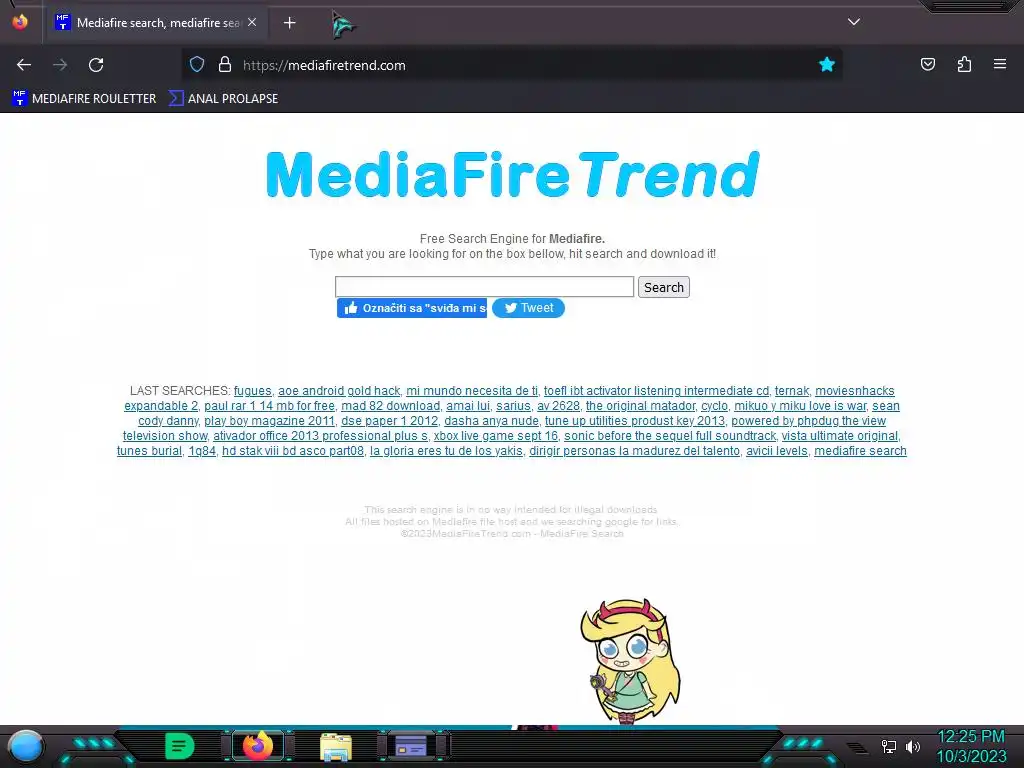Open the green notes app on taskbar
Screen dimensions: 1024x768
click(x=179, y=746)
